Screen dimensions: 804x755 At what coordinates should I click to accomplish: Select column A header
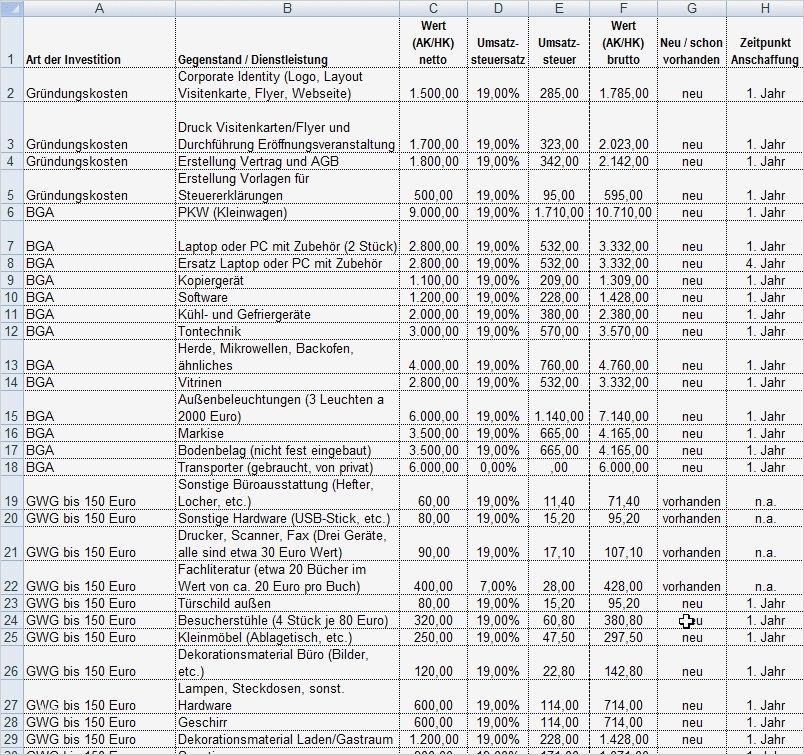coord(99,8)
